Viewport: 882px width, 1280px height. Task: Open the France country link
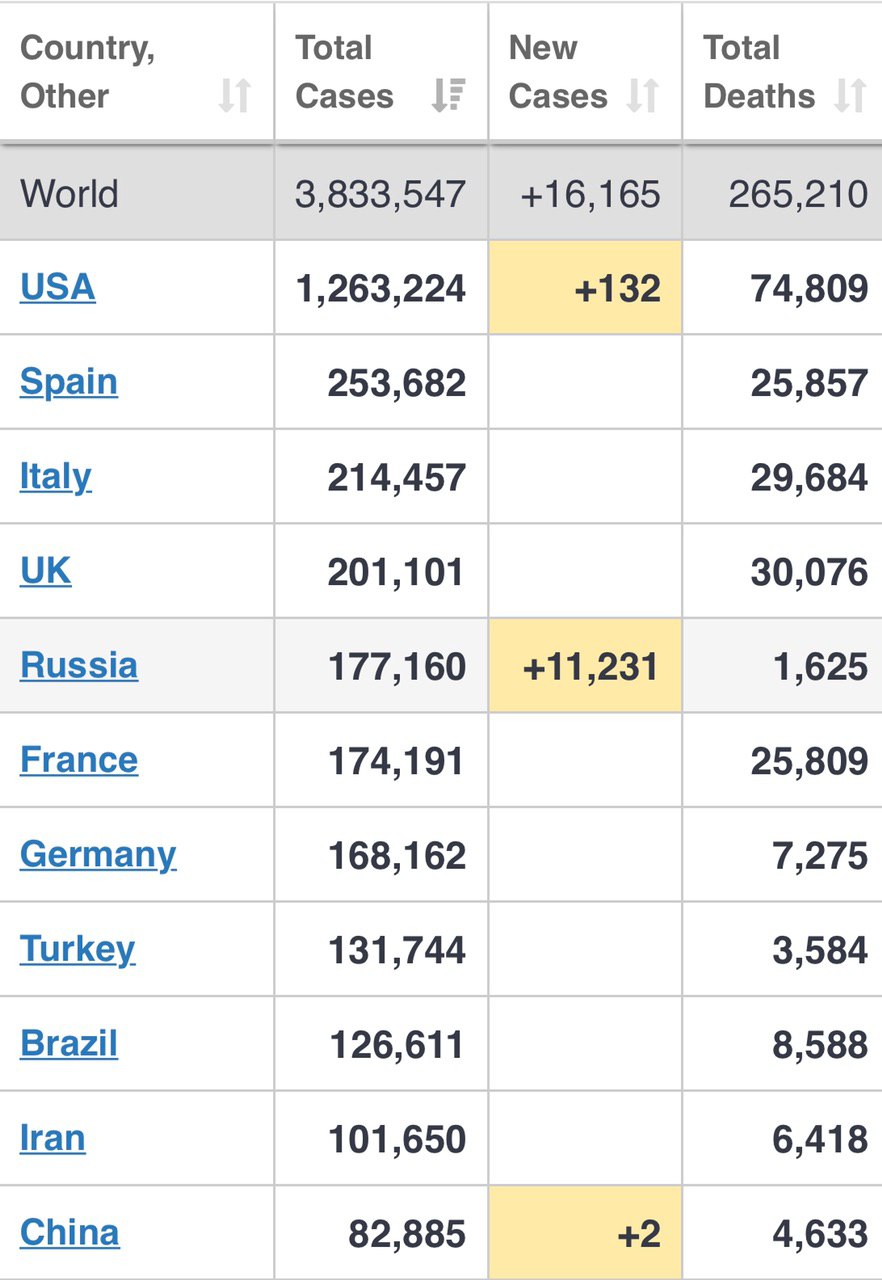(x=79, y=760)
